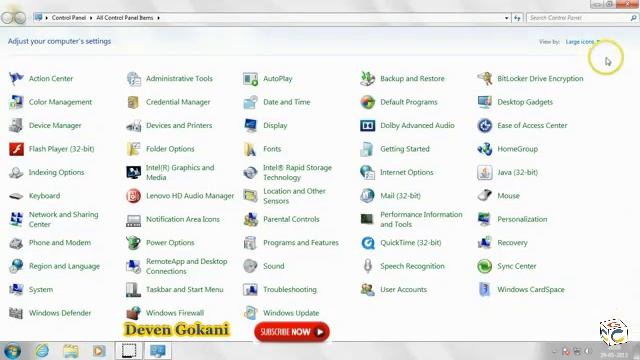Screen dimensions: 640x360
Task: Click the Windows Start orb
Action: point(12,351)
